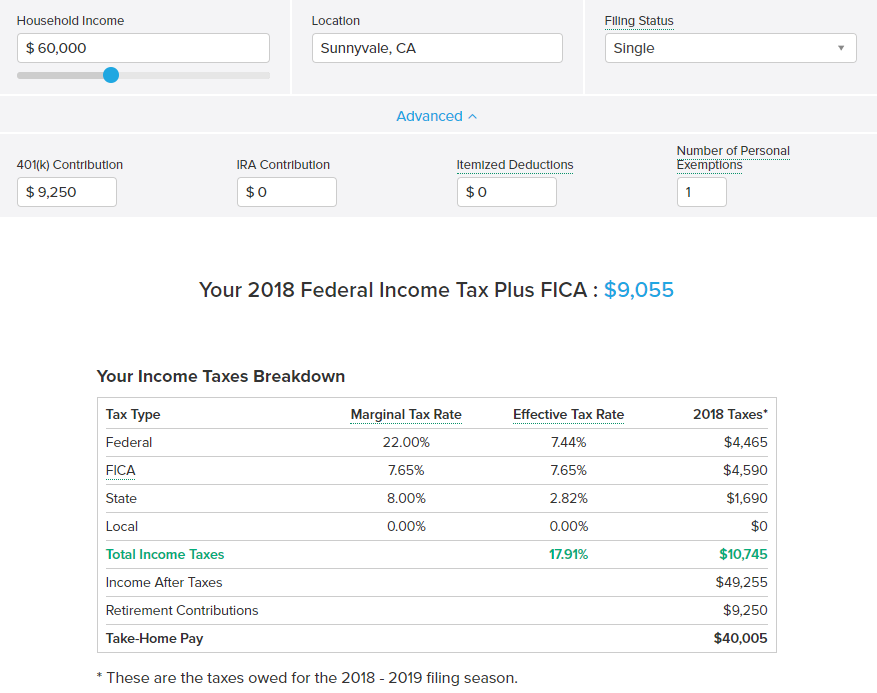Click the Number of Personal Exemptions label
Screen dimensions: 877x693
coord(733,158)
